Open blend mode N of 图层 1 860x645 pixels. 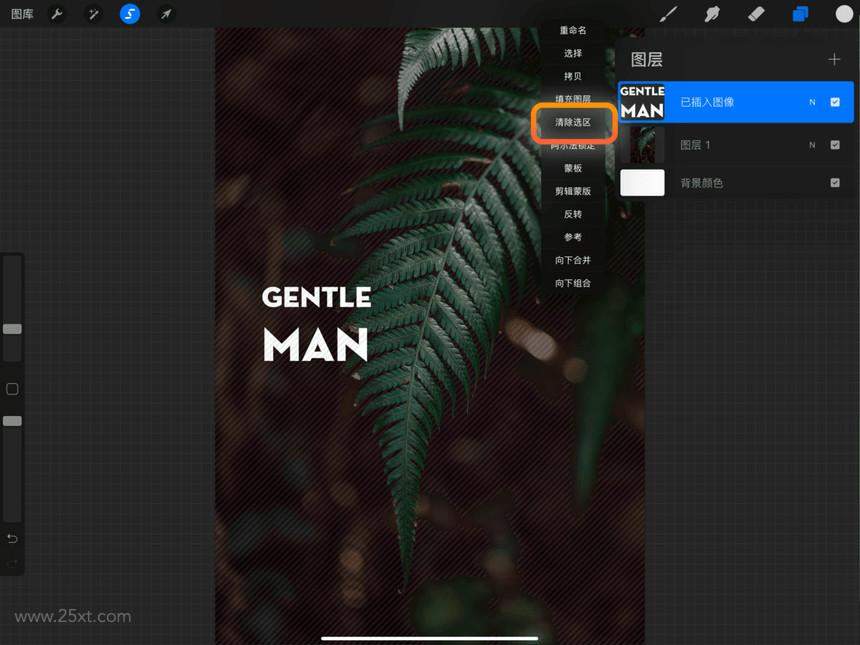812,145
